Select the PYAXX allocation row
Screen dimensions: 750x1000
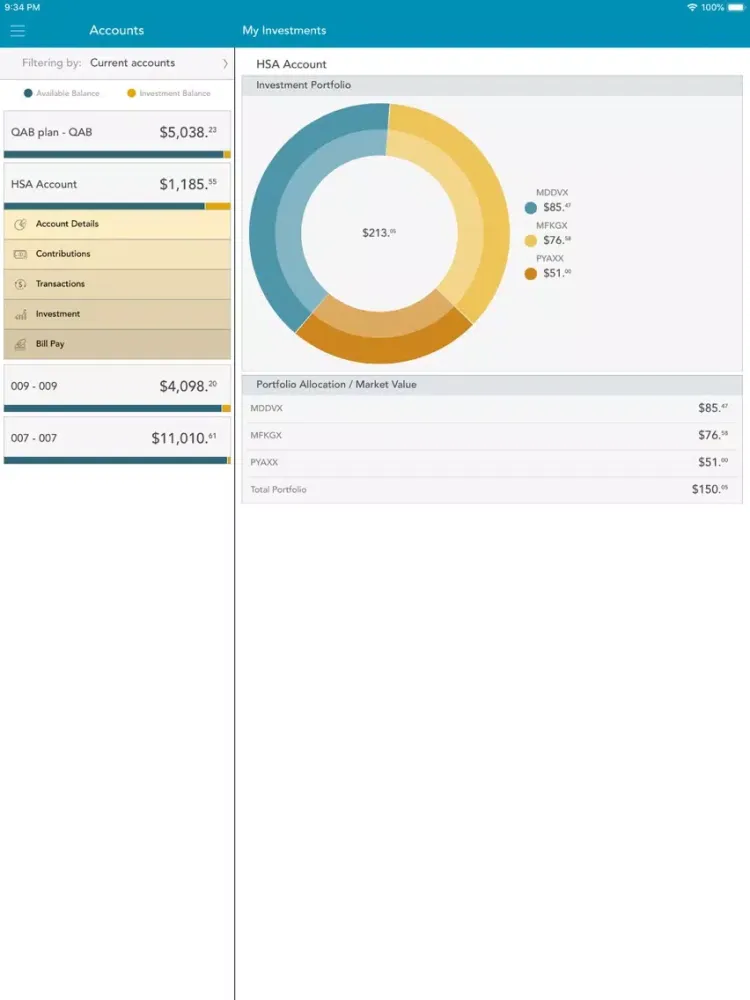(492, 462)
